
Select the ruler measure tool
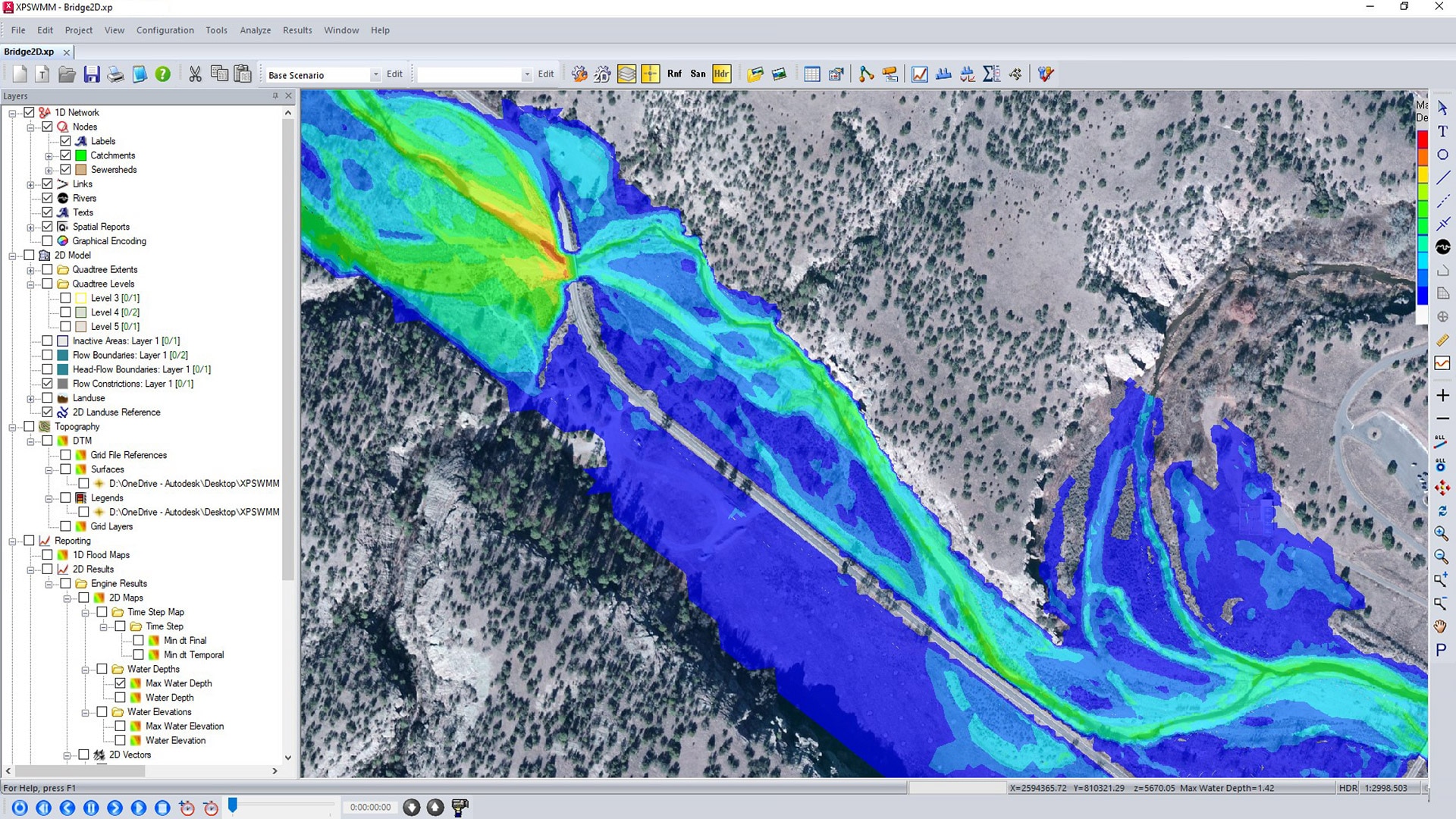(1442, 340)
